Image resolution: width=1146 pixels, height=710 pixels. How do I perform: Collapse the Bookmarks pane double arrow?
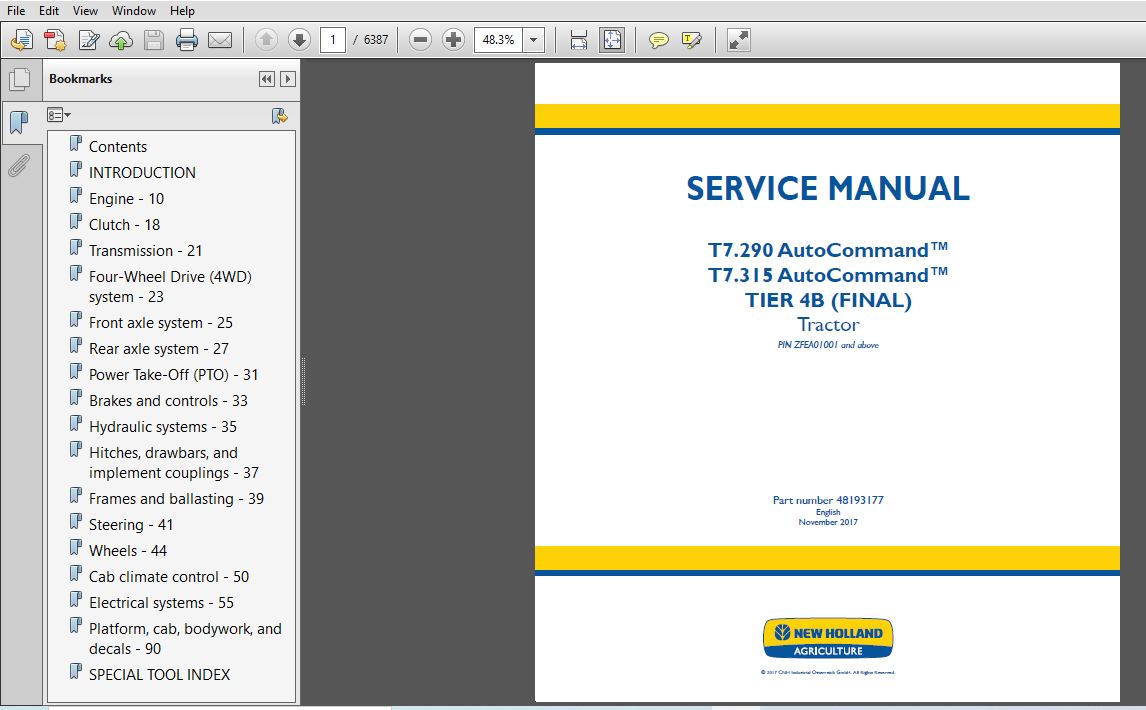click(x=267, y=79)
